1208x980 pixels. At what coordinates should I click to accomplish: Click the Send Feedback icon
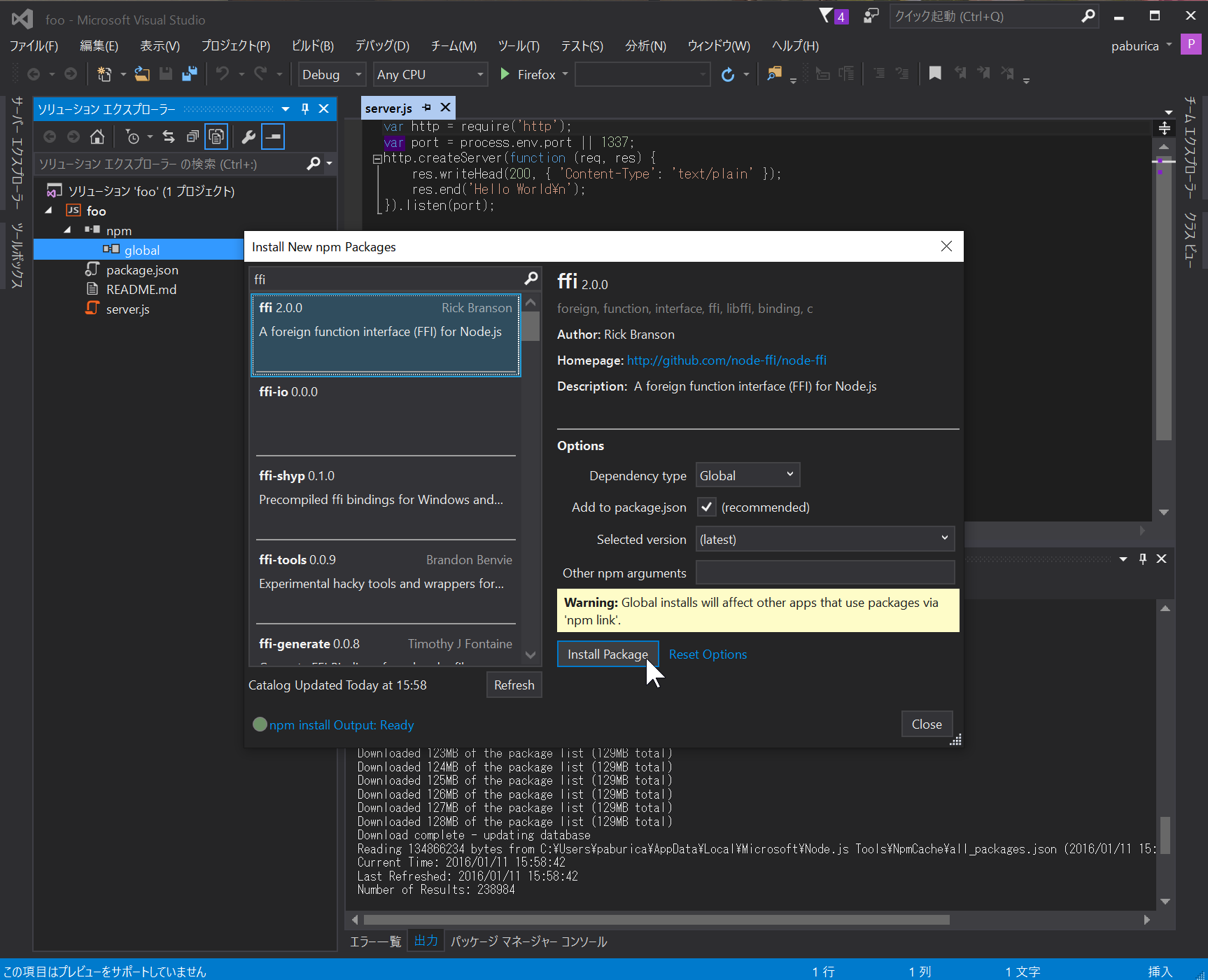(871, 15)
